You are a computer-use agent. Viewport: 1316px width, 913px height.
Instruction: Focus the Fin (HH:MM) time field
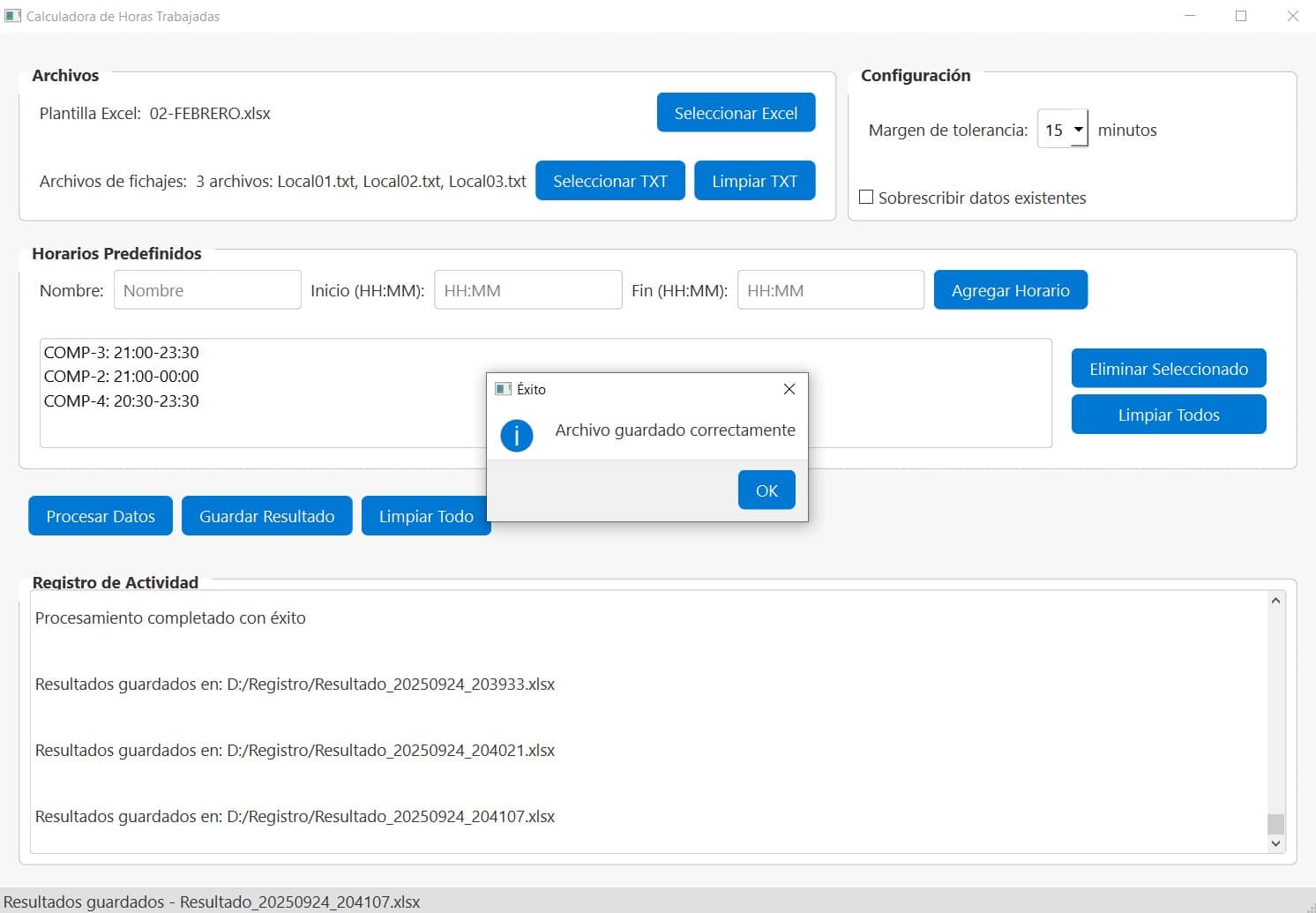pos(830,290)
